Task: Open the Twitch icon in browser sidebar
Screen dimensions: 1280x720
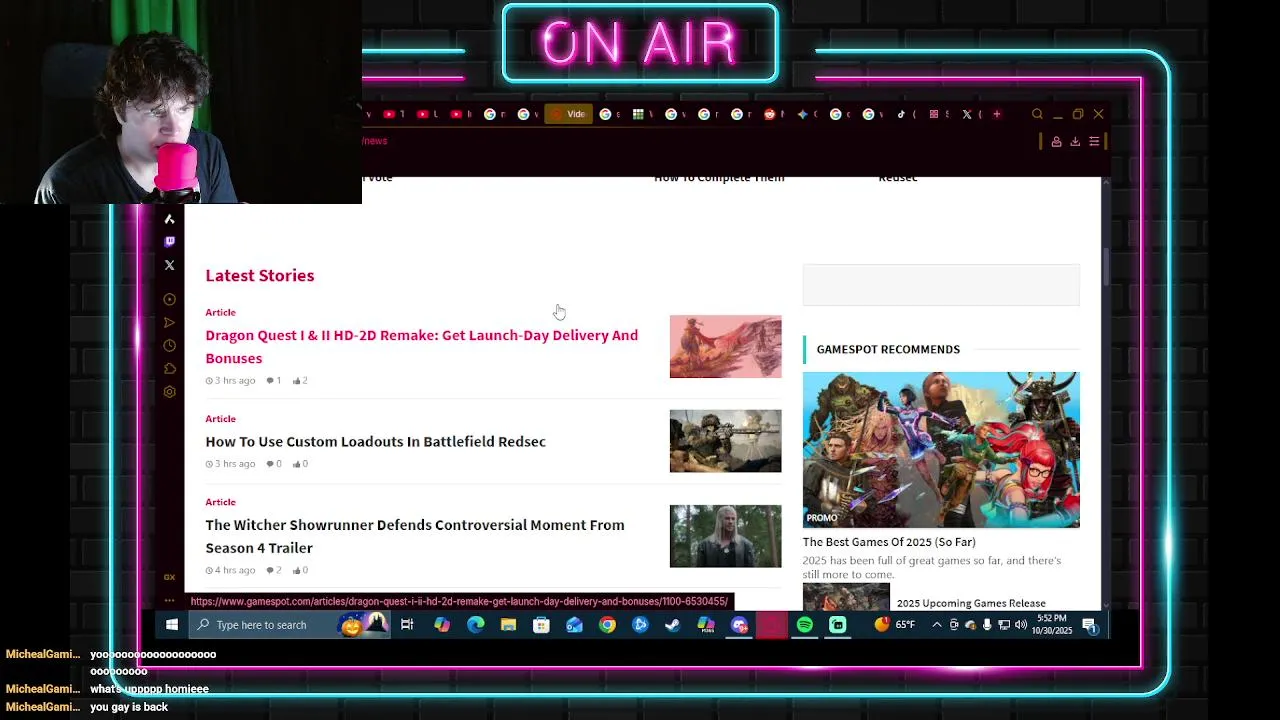Action: click(x=169, y=241)
